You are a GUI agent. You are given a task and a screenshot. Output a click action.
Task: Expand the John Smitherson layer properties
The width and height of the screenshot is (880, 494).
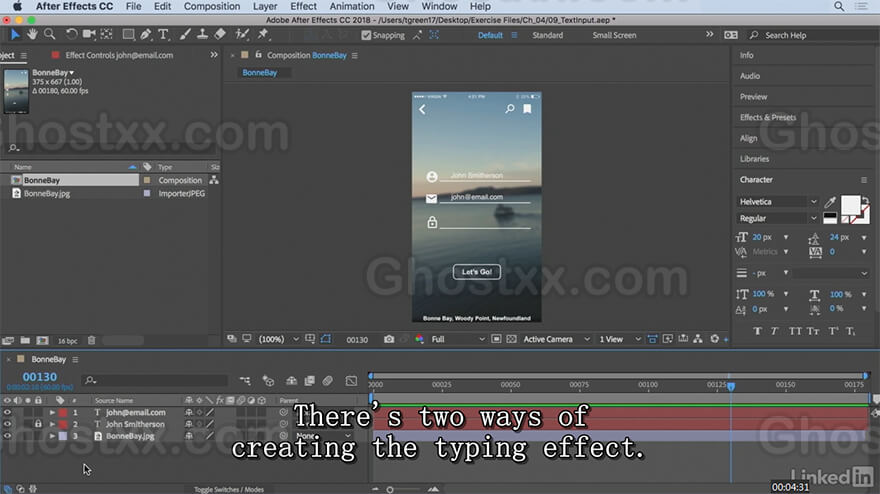click(x=52, y=424)
